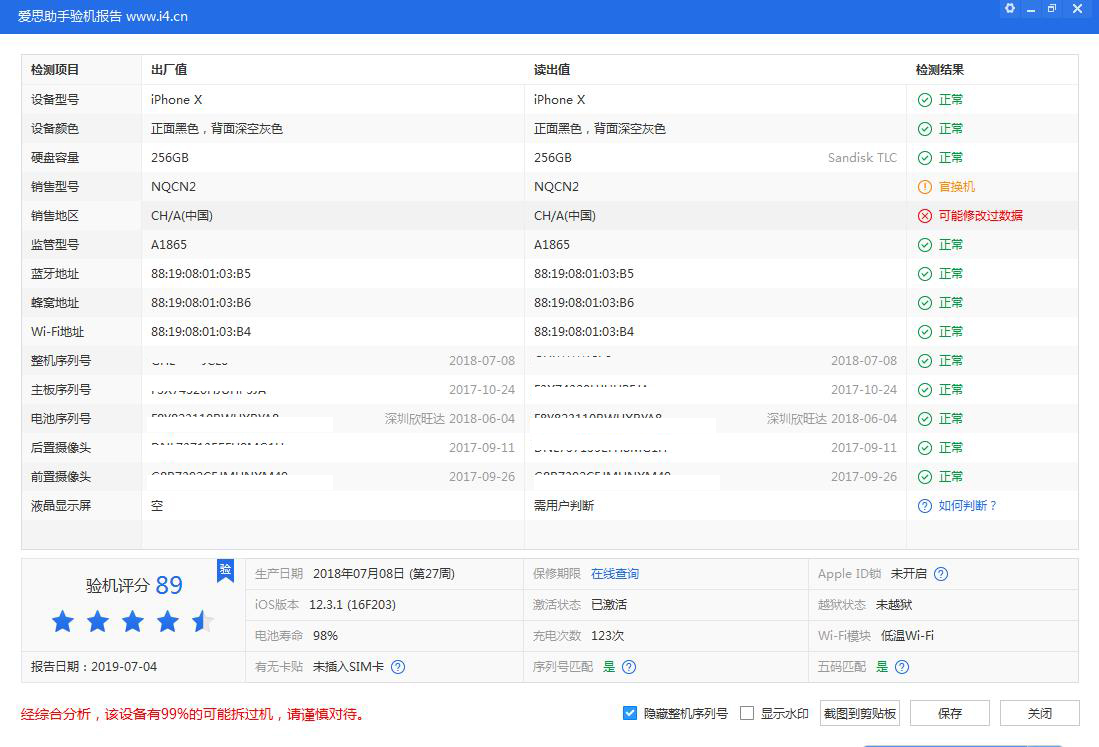The image size is (1099, 747).
Task: Click the factory color 正面黑色，背面深空灰色
Action: (x=217, y=129)
